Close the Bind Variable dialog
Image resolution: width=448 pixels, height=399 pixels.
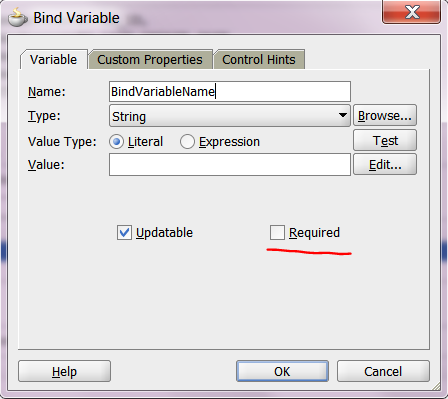pyautogui.click(x=411, y=12)
